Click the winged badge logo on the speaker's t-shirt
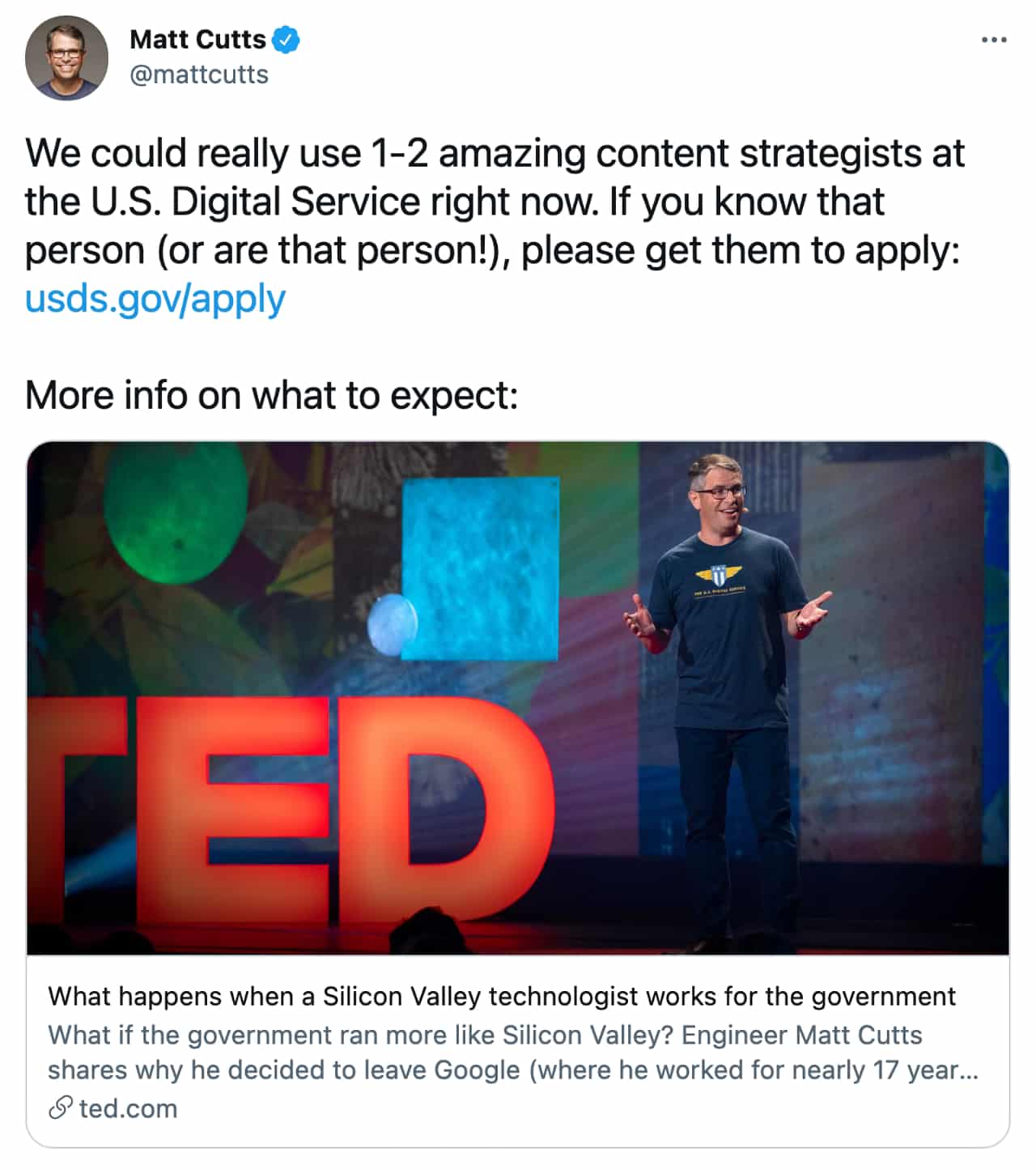 pyautogui.click(x=717, y=577)
